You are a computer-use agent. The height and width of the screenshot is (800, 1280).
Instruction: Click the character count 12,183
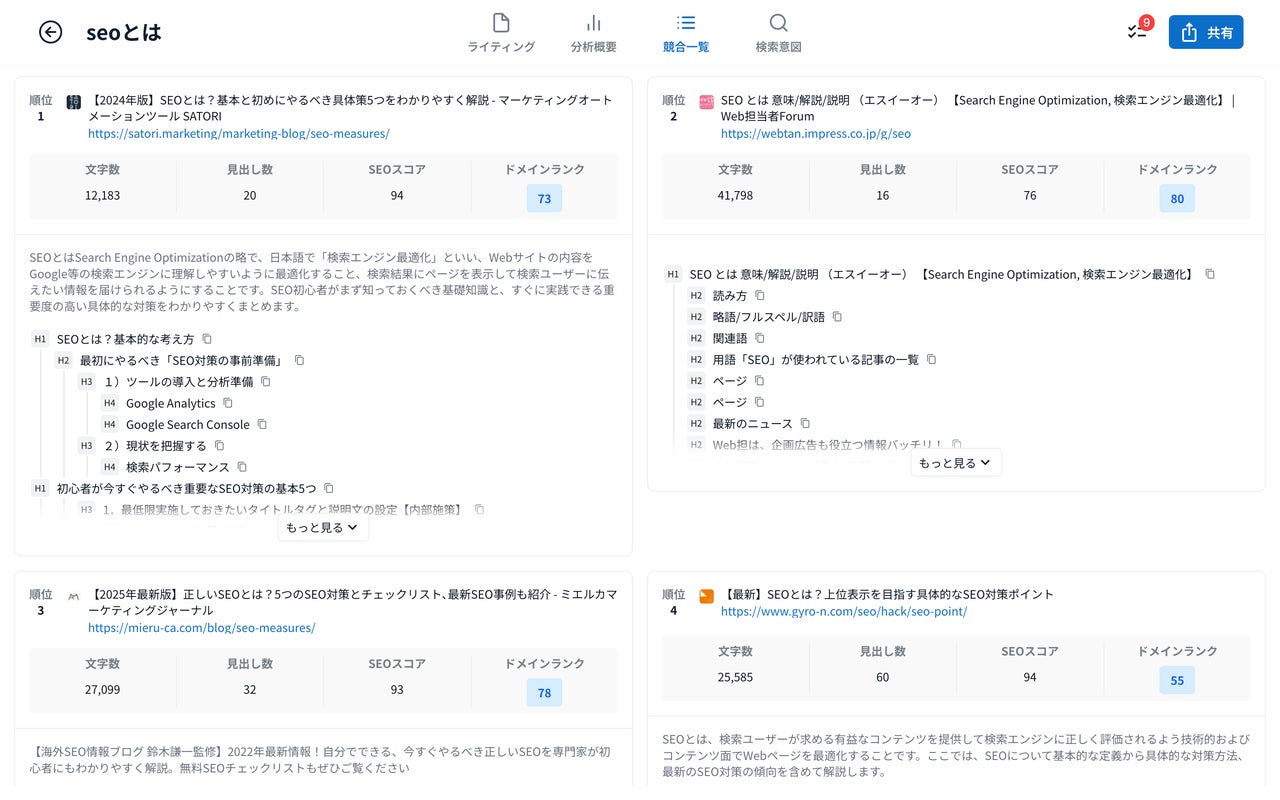click(x=102, y=196)
